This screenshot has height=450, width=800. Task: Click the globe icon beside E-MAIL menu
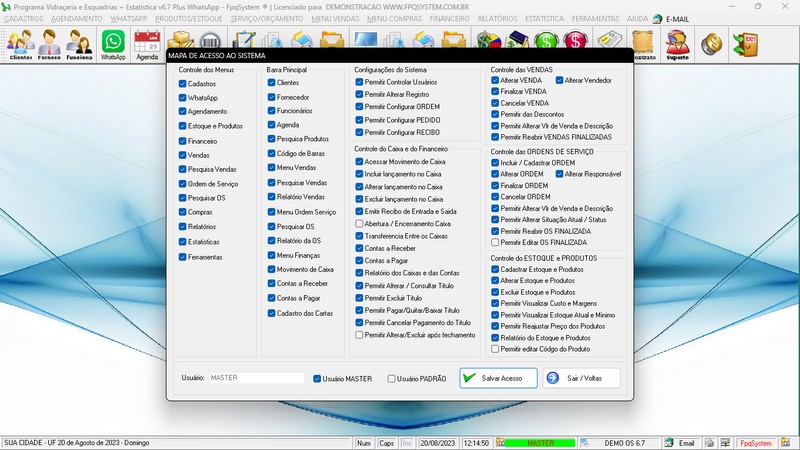point(657,19)
